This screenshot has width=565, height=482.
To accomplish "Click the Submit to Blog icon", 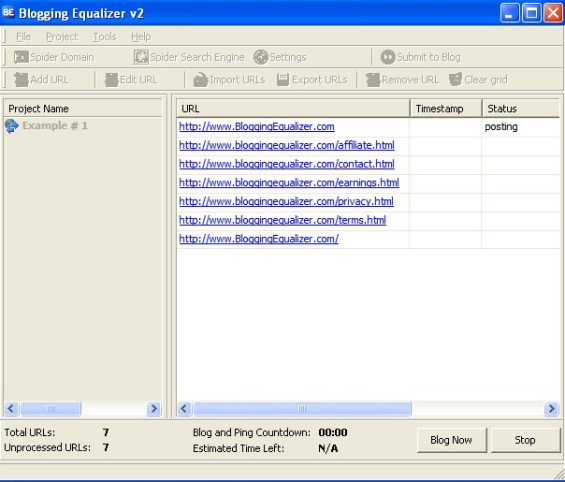I will coord(388,57).
